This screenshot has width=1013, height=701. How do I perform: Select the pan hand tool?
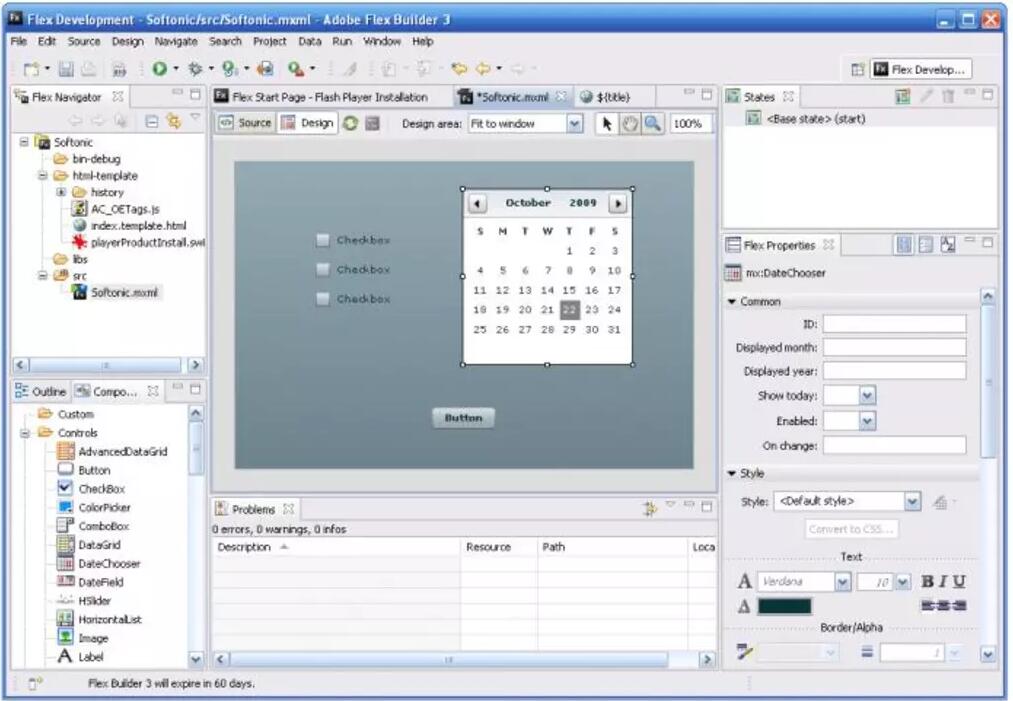pyautogui.click(x=630, y=124)
